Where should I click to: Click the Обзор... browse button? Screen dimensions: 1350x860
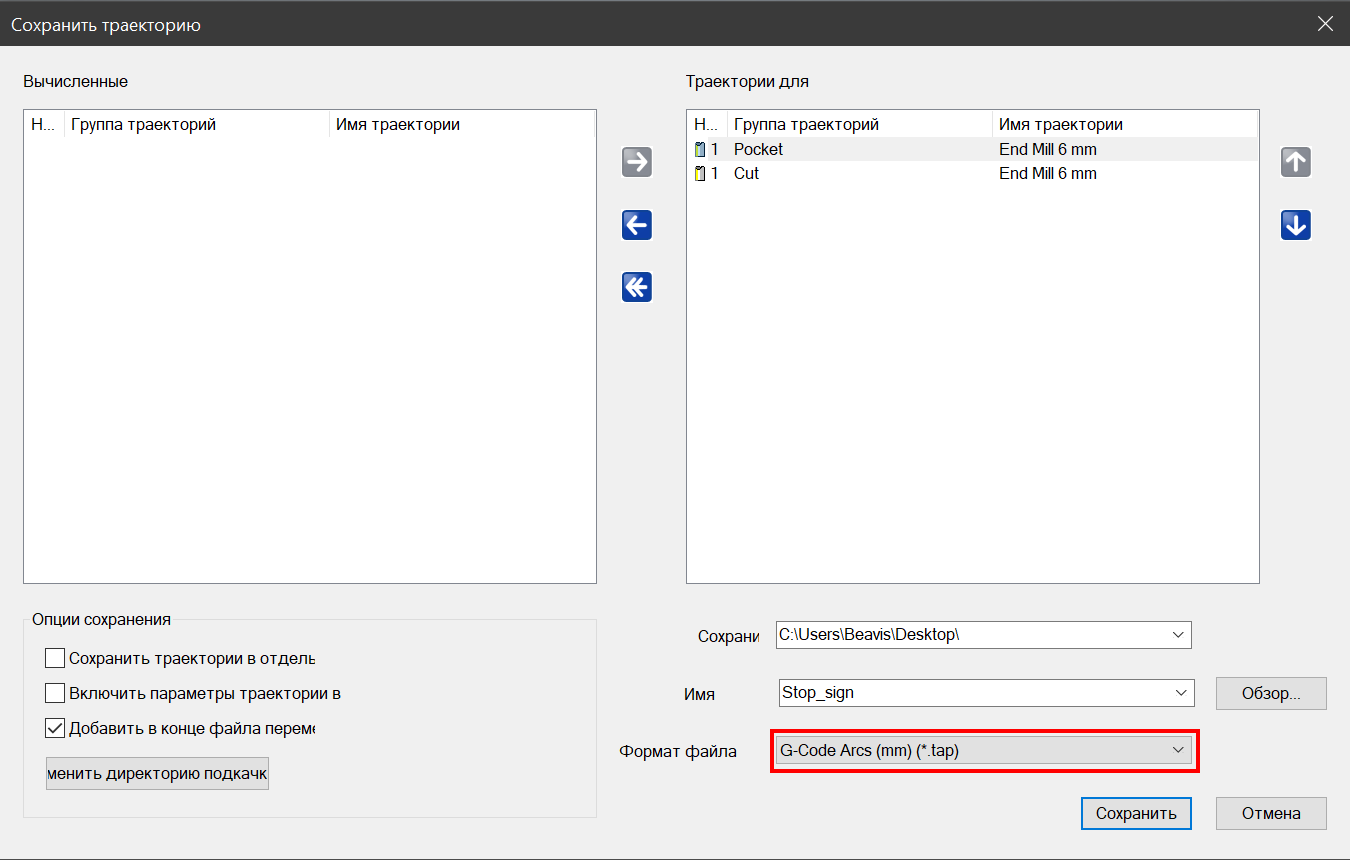(x=1271, y=693)
